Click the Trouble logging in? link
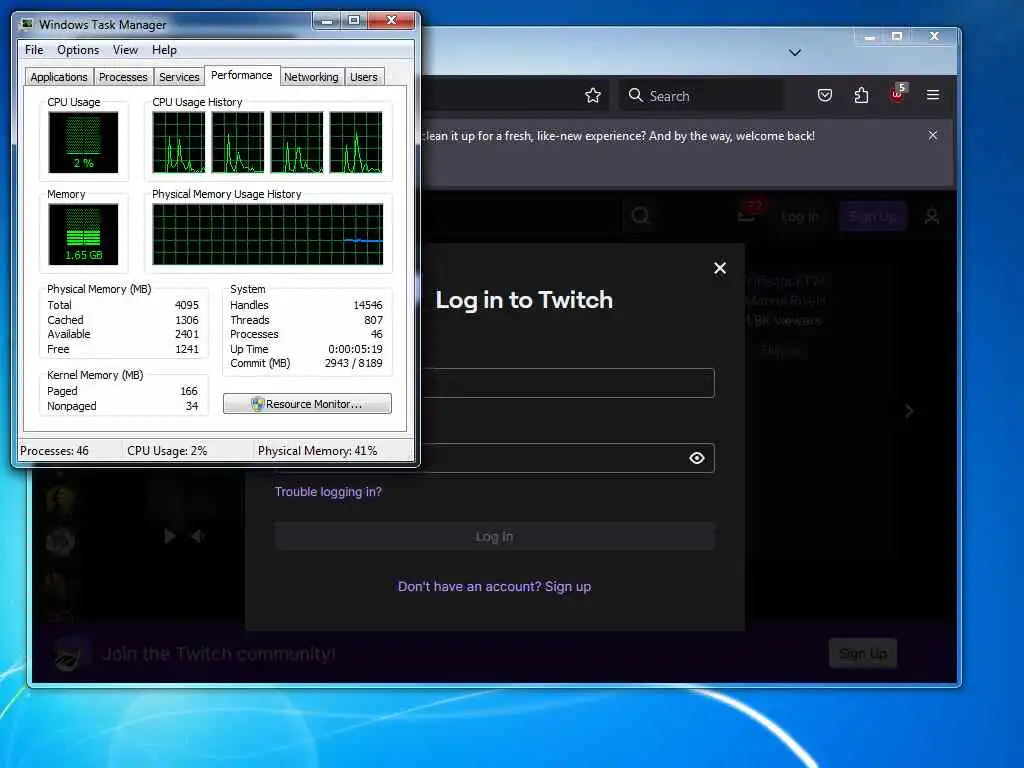This screenshot has height=768, width=1024. click(x=328, y=492)
